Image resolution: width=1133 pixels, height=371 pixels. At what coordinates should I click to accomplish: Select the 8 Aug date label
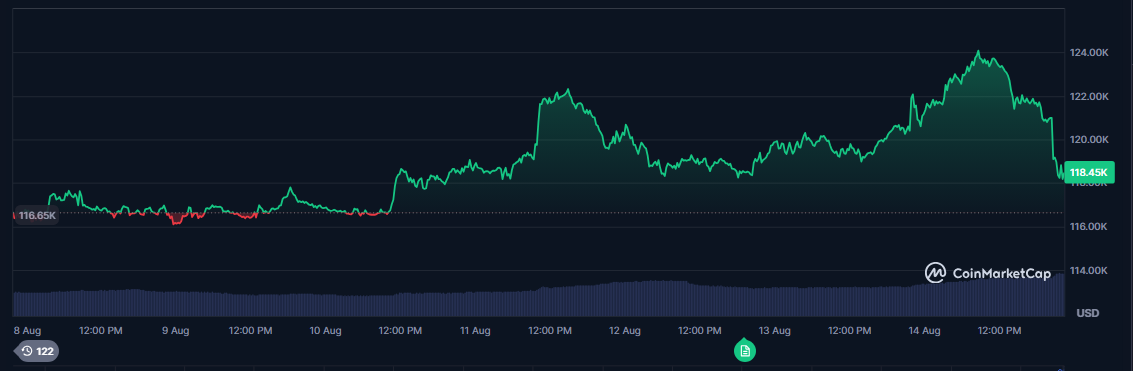[27, 331]
